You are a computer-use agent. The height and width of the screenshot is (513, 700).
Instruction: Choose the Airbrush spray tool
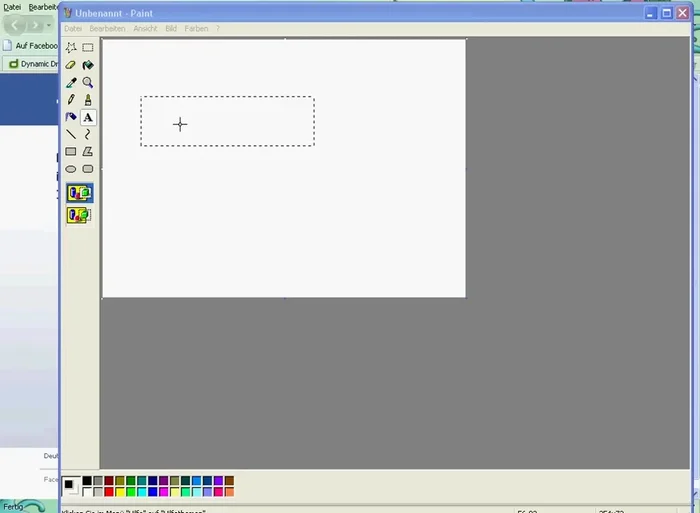[x=71, y=117]
